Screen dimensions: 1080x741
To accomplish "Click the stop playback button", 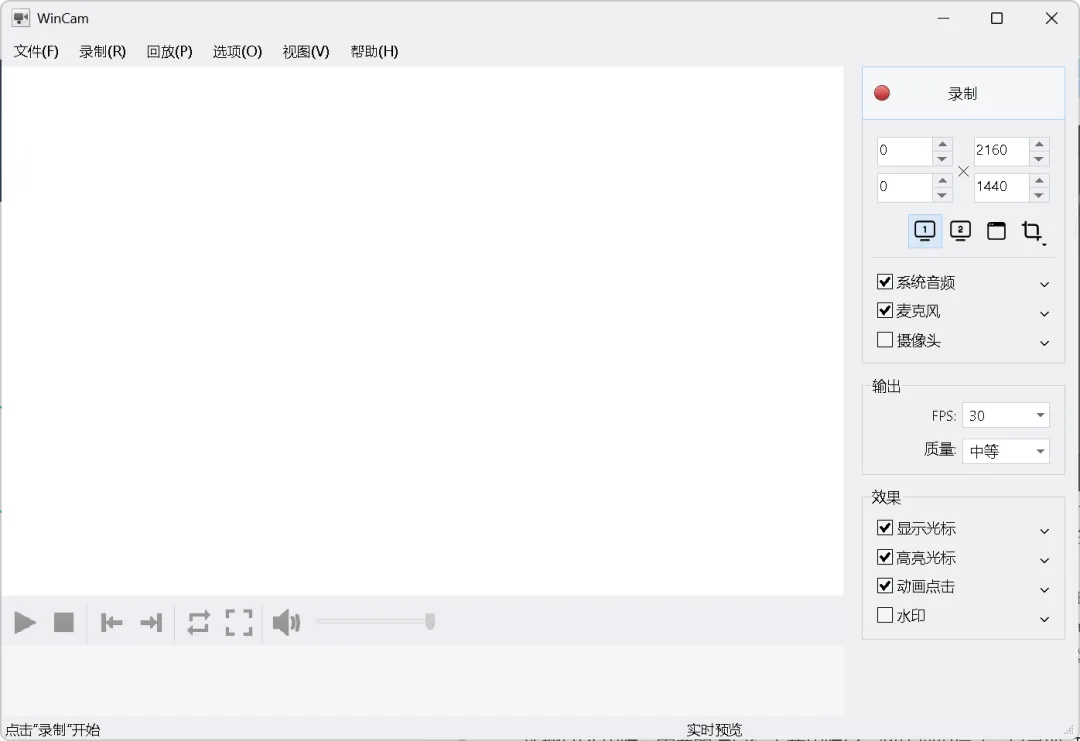I will point(64,623).
